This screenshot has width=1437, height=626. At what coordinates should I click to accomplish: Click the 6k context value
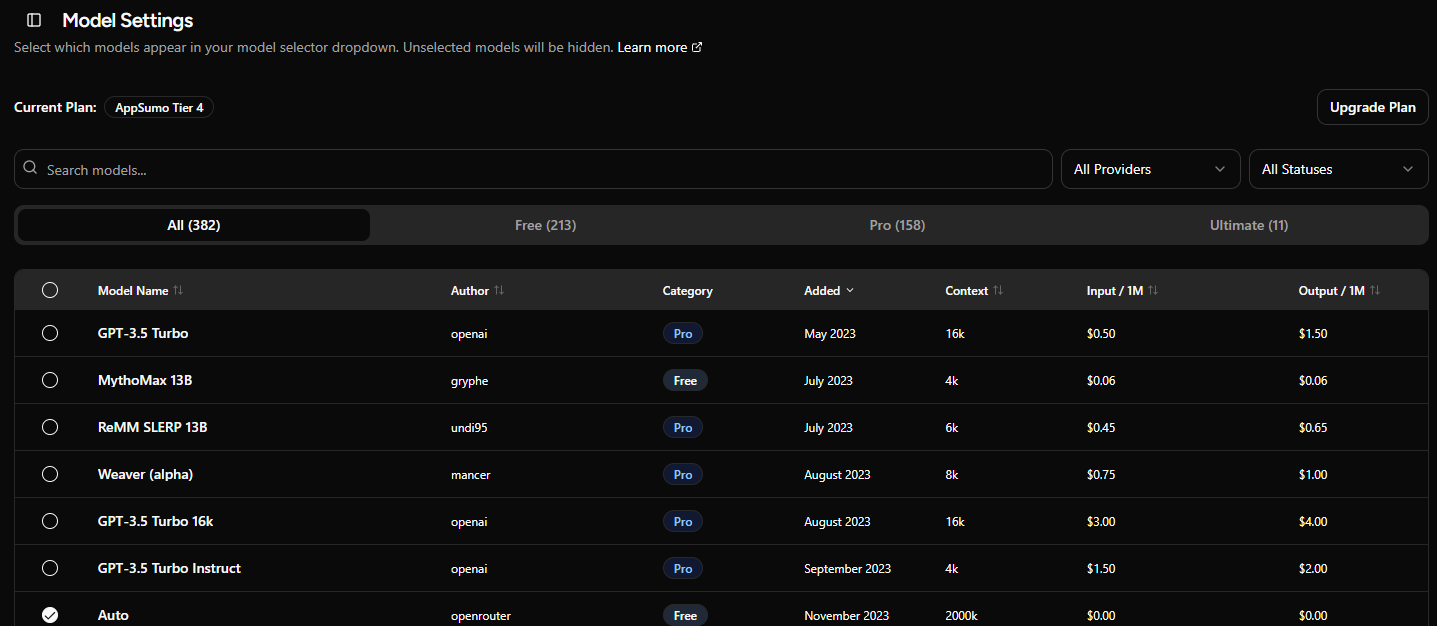coord(952,427)
